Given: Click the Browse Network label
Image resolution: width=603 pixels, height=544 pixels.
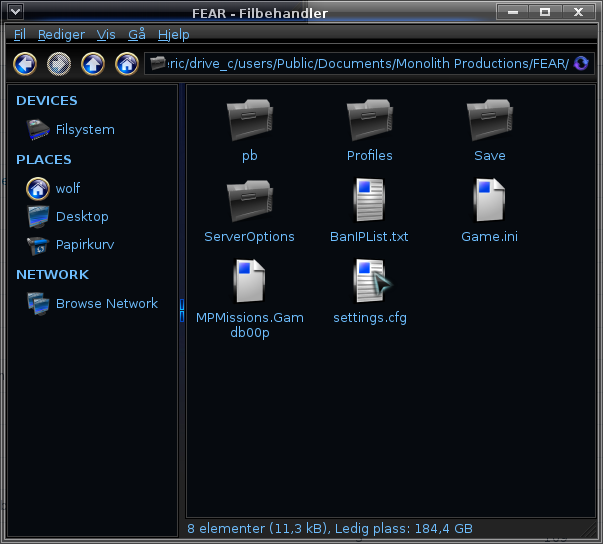Looking at the screenshot, I should 107,304.
